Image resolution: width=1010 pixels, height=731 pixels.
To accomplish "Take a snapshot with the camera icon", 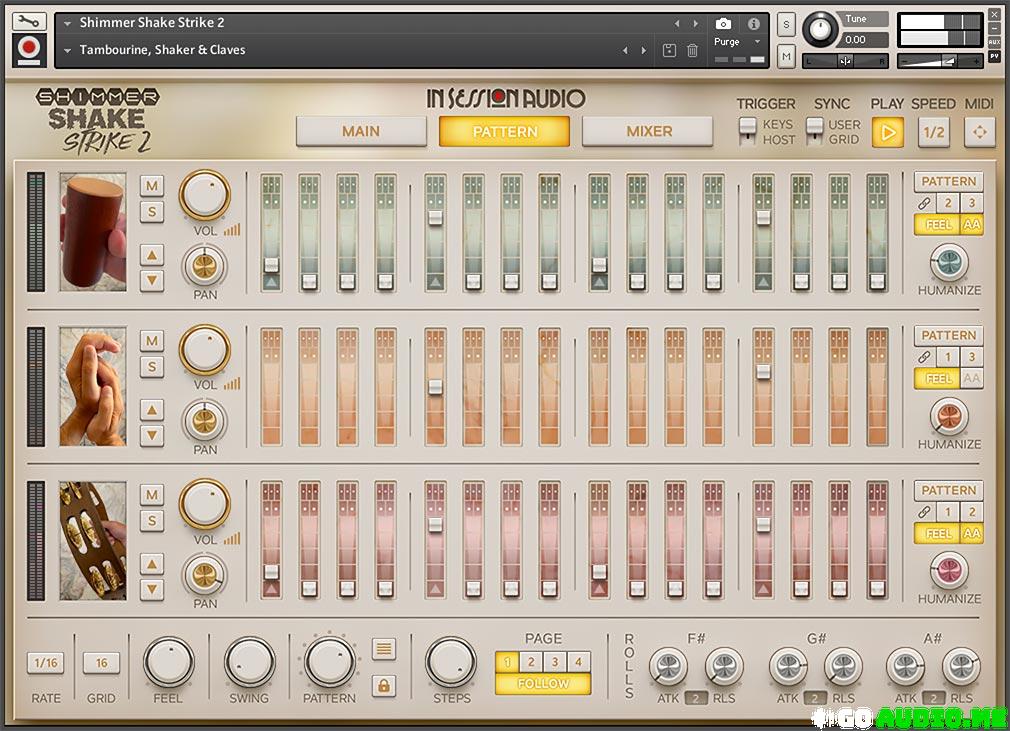I will (723, 24).
